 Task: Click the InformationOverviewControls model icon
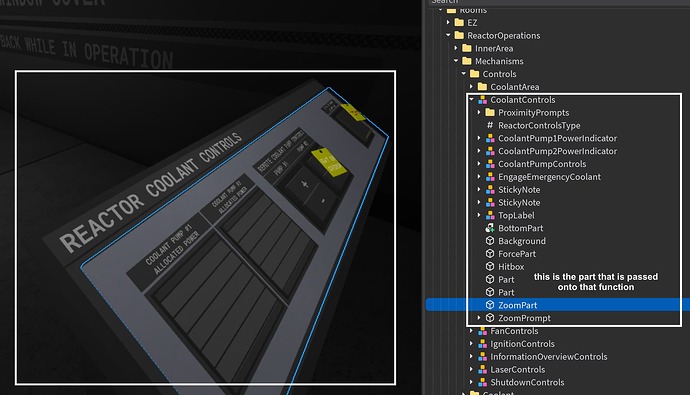(x=482, y=356)
